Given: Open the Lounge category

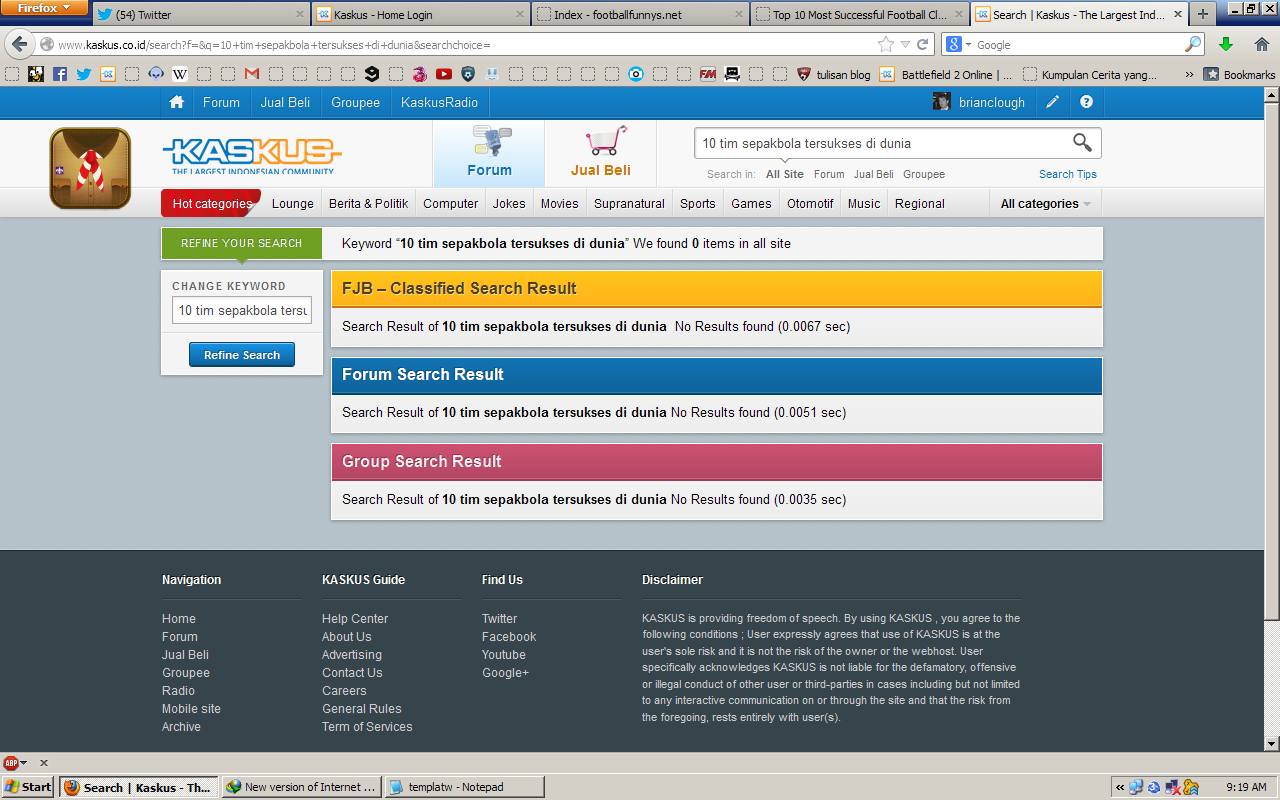Looking at the screenshot, I should pos(293,203).
